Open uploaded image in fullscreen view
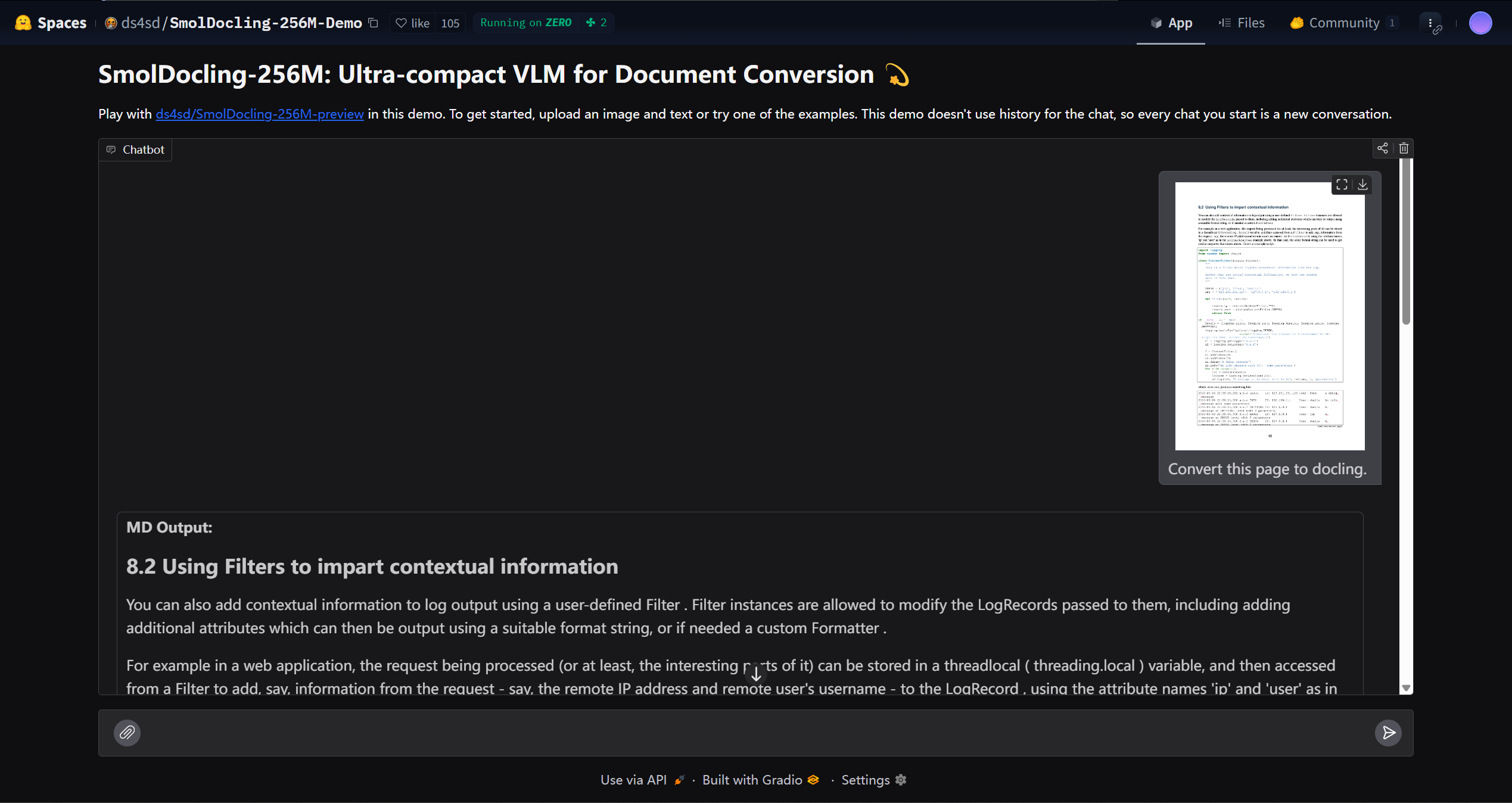The height and width of the screenshot is (803, 1512). click(1342, 185)
